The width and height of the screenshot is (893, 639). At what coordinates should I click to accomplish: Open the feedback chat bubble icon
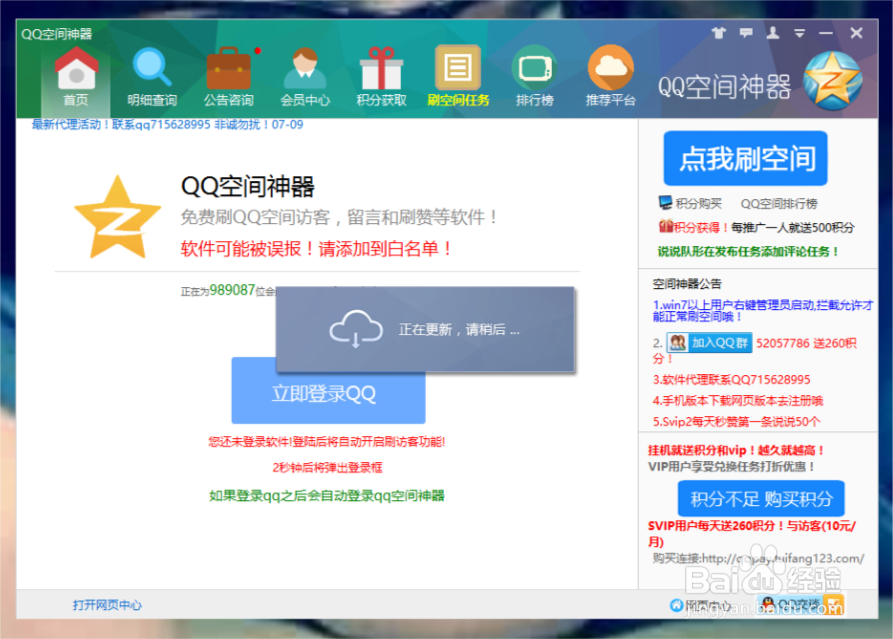tap(746, 32)
